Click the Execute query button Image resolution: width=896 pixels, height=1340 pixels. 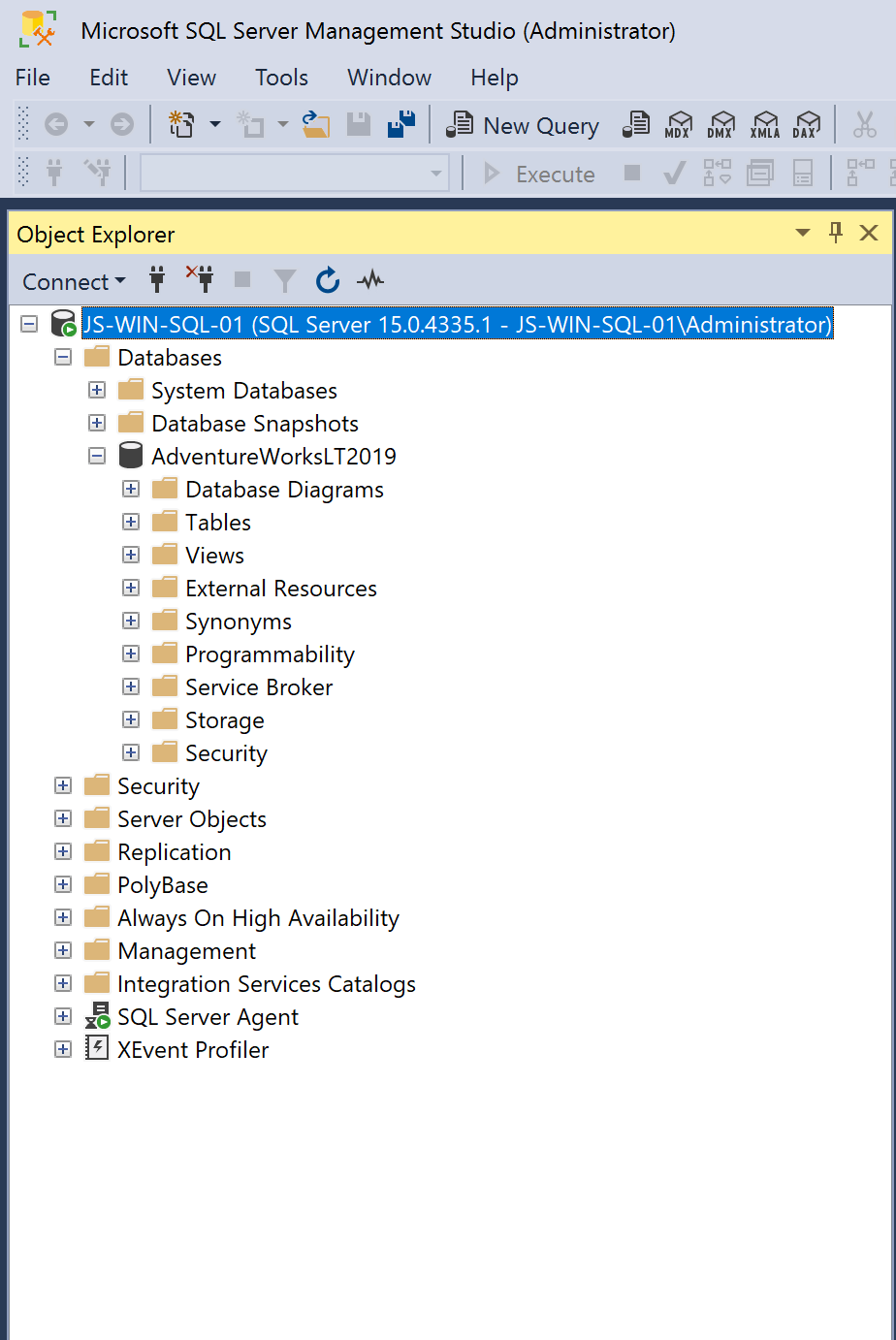coord(539,174)
